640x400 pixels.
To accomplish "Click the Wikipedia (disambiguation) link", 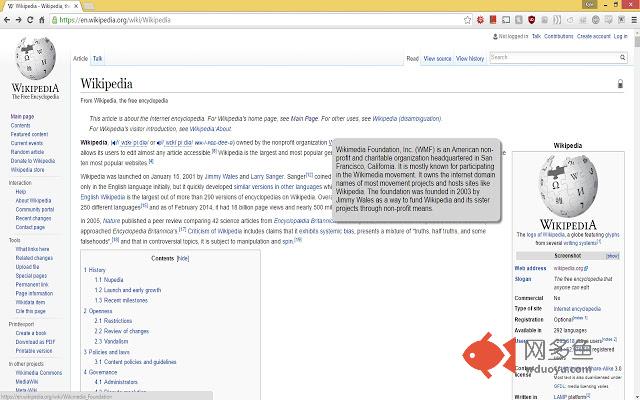I will tap(407, 119).
